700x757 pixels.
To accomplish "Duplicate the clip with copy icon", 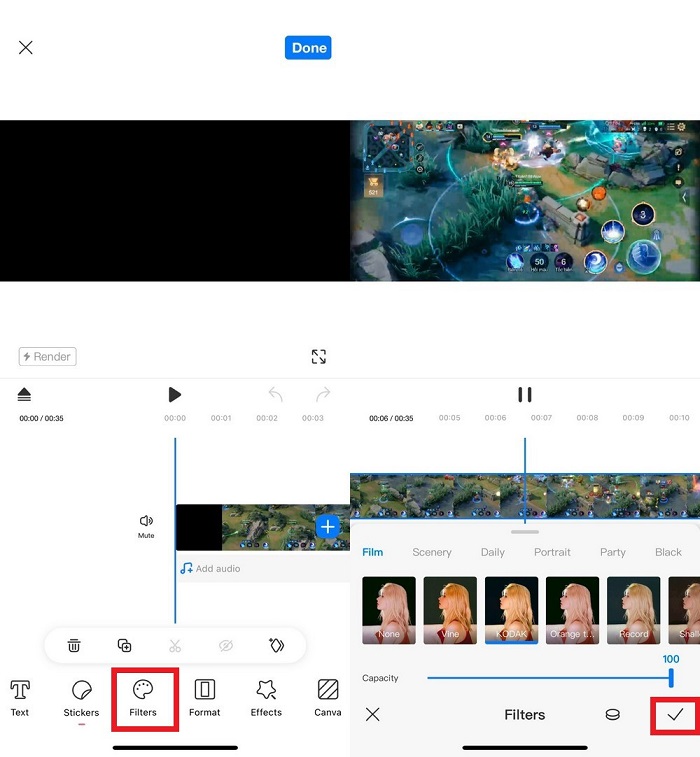I will (x=124, y=646).
